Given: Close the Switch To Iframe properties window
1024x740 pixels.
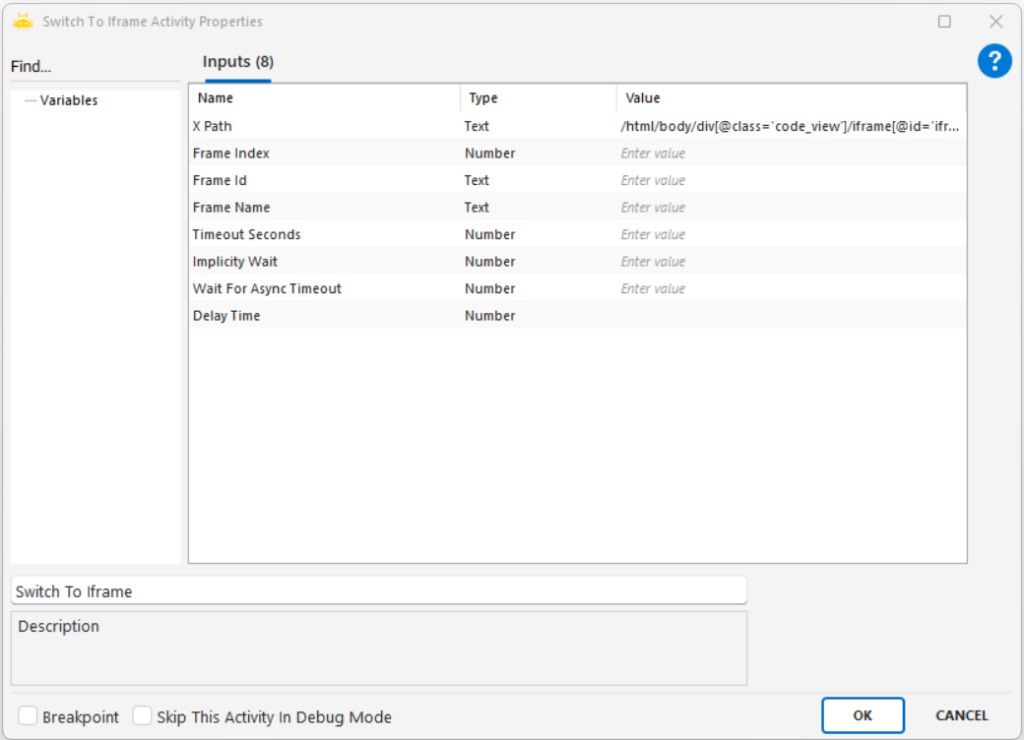Looking at the screenshot, I should pyautogui.click(x=995, y=21).
